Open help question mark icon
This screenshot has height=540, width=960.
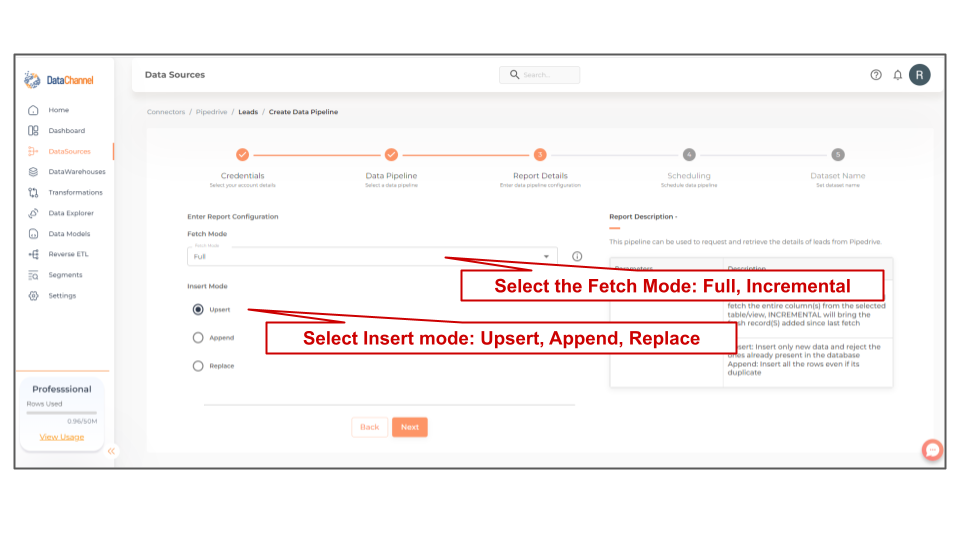pyautogui.click(x=876, y=75)
